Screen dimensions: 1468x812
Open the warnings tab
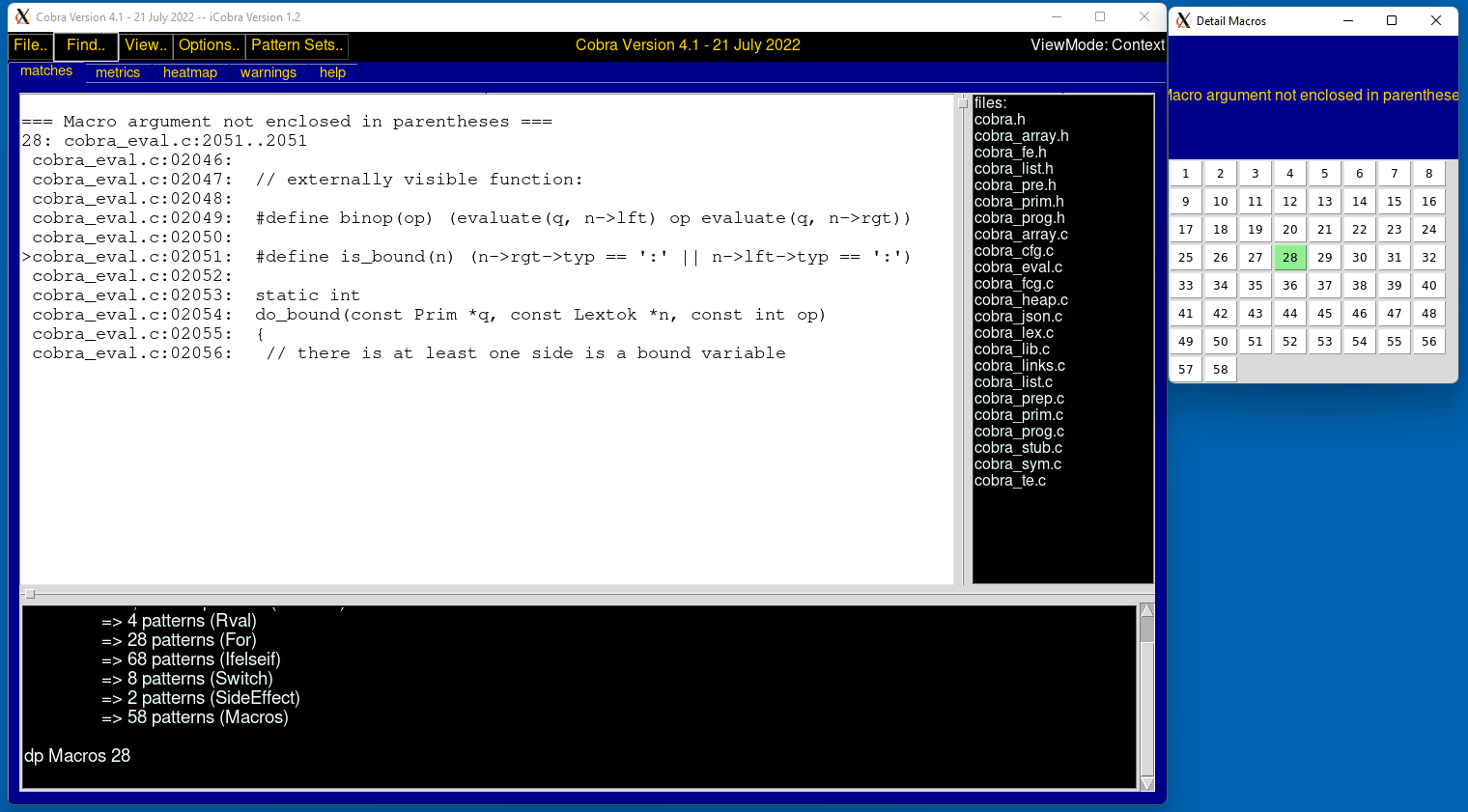(268, 72)
